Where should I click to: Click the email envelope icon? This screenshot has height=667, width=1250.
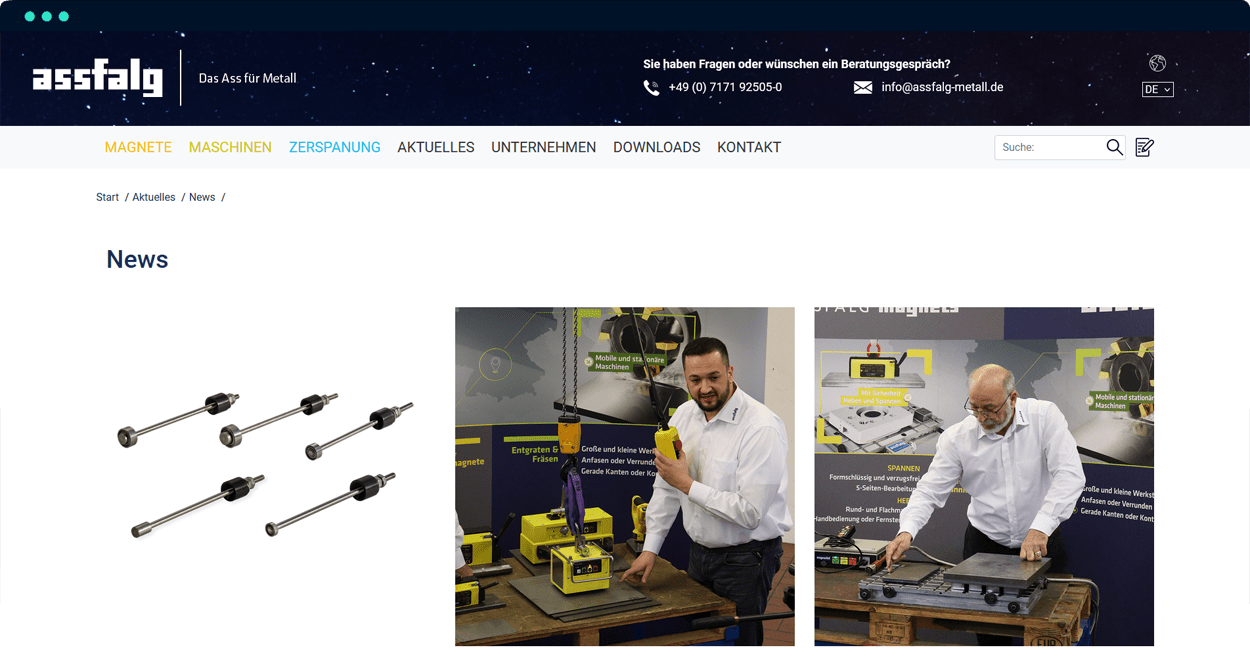coord(863,88)
